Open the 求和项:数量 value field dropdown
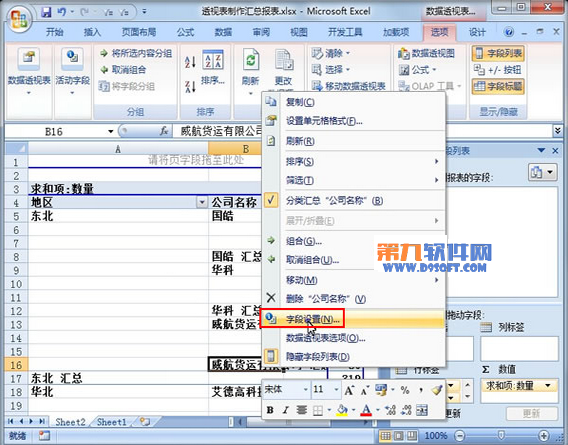 click(x=548, y=386)
